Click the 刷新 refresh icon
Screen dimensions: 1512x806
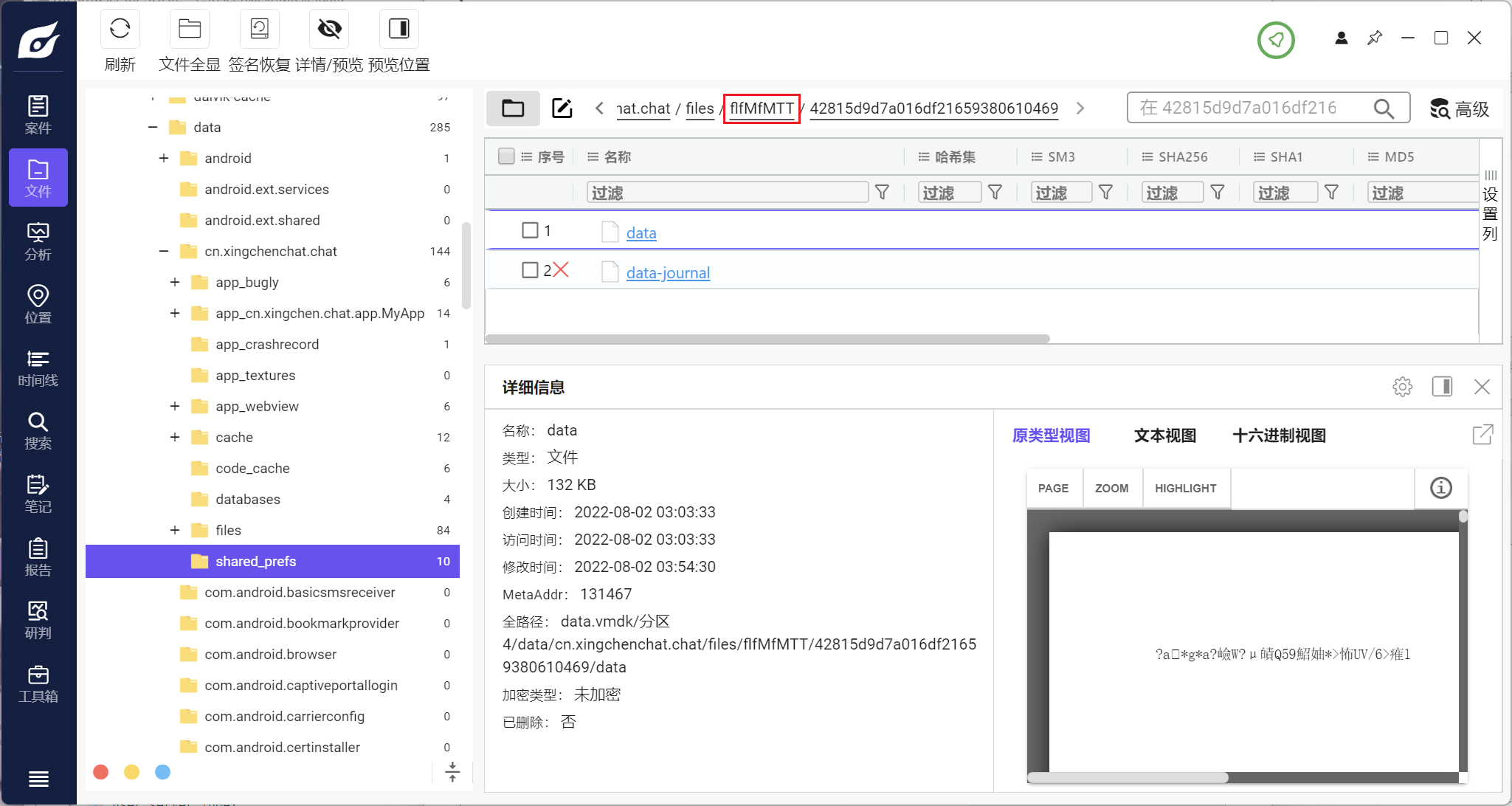(x=120, y=29)
